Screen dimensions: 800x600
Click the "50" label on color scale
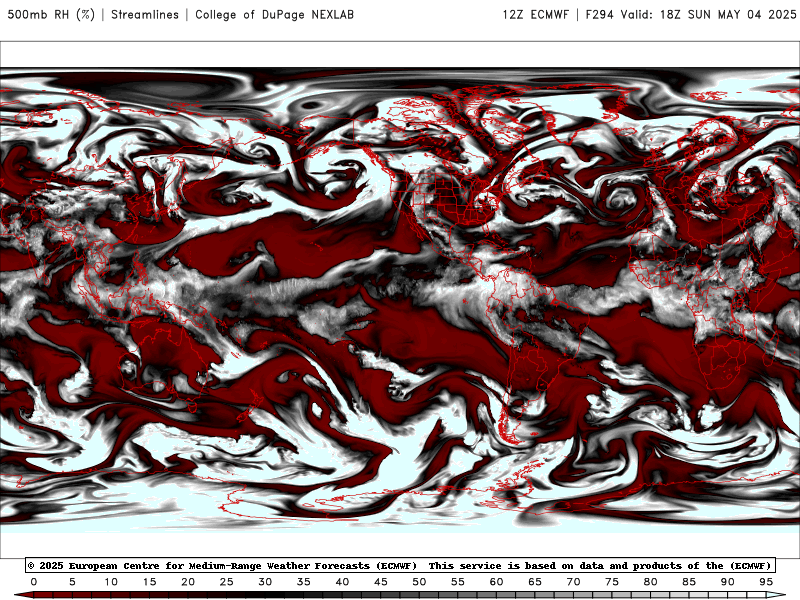419,582
